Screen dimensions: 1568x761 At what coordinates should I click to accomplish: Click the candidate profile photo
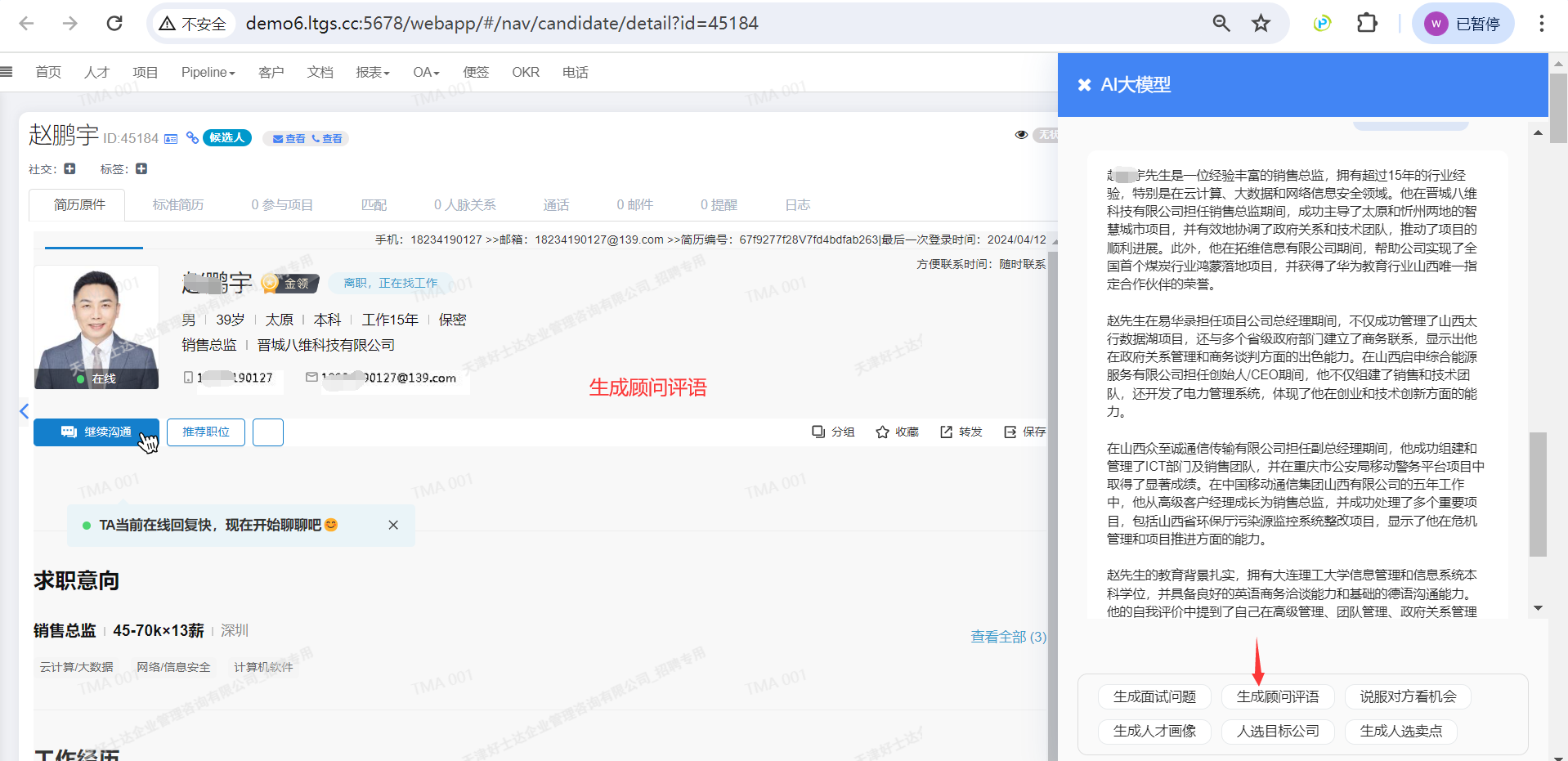96,327
